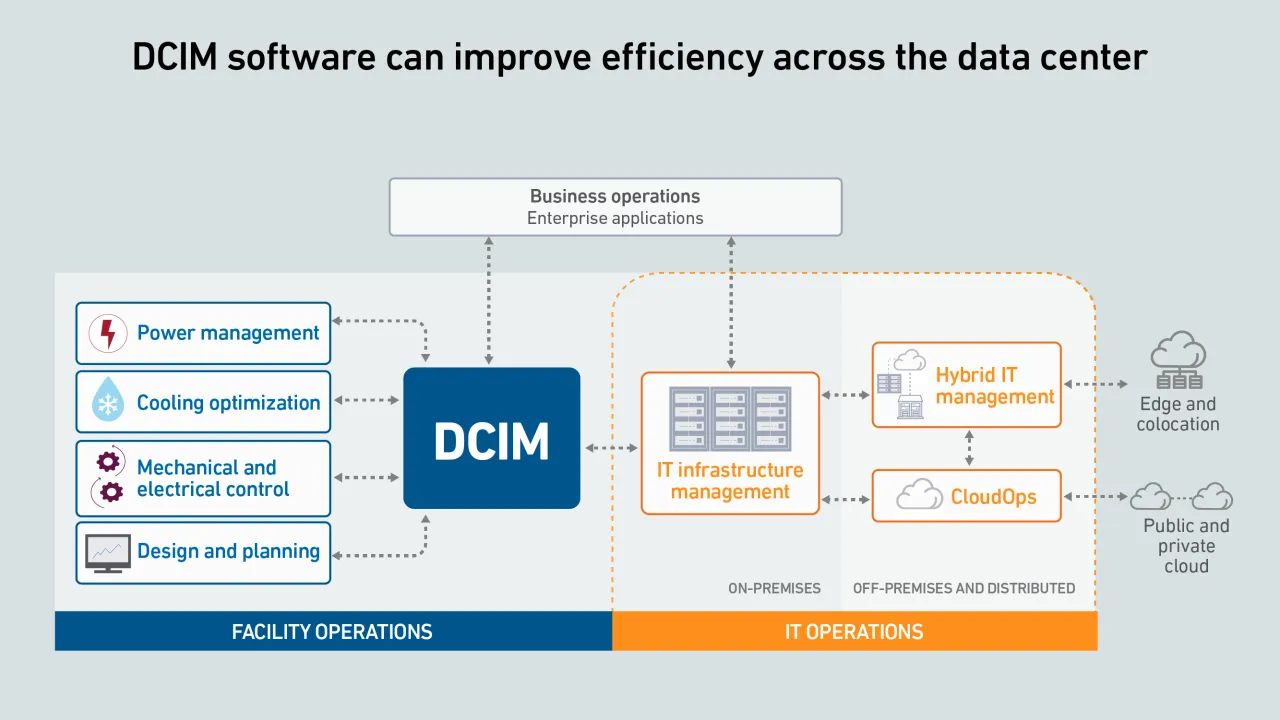Image resolution: width=1280 pixels, height=720 pixels.
Task: Select the Business operations box
Action: click(x=615, y=207)
